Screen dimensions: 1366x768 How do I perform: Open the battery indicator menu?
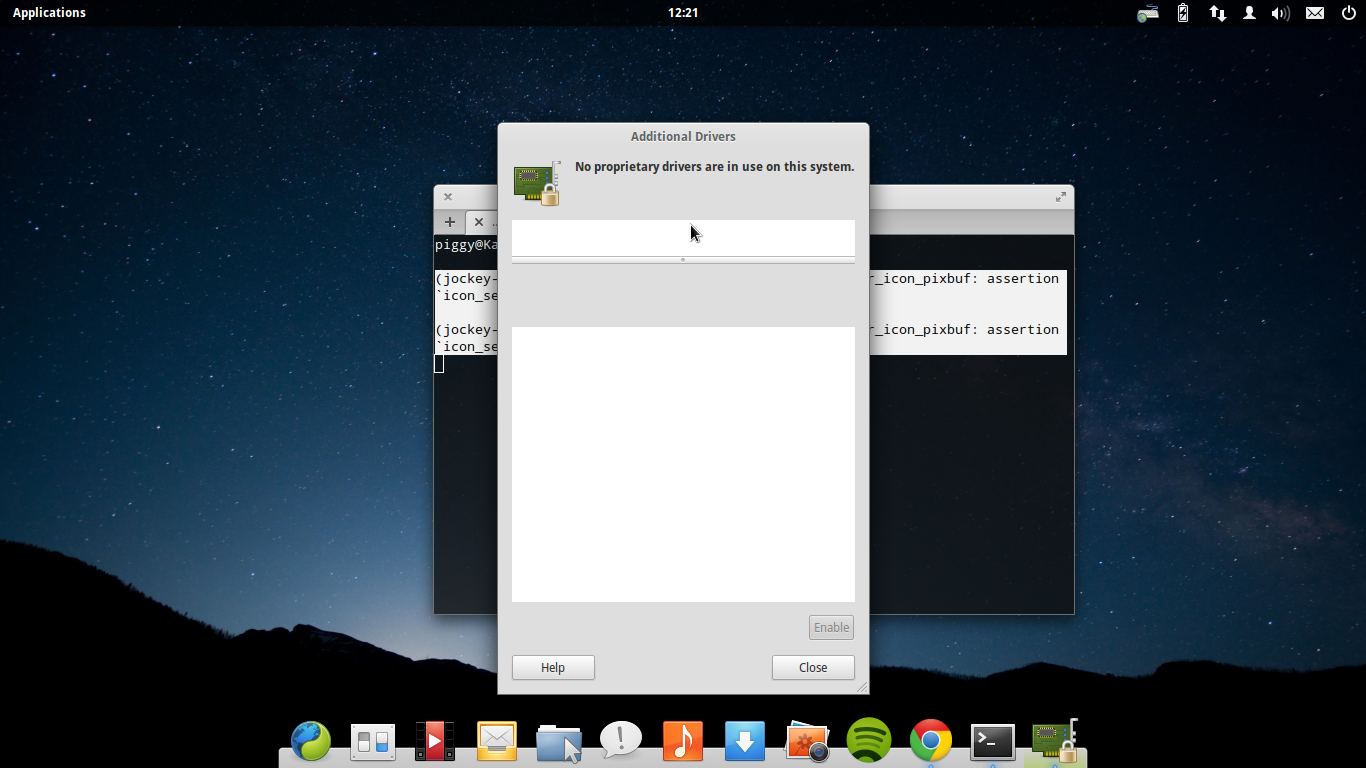pyautogui.click(x=1183, y=13)
